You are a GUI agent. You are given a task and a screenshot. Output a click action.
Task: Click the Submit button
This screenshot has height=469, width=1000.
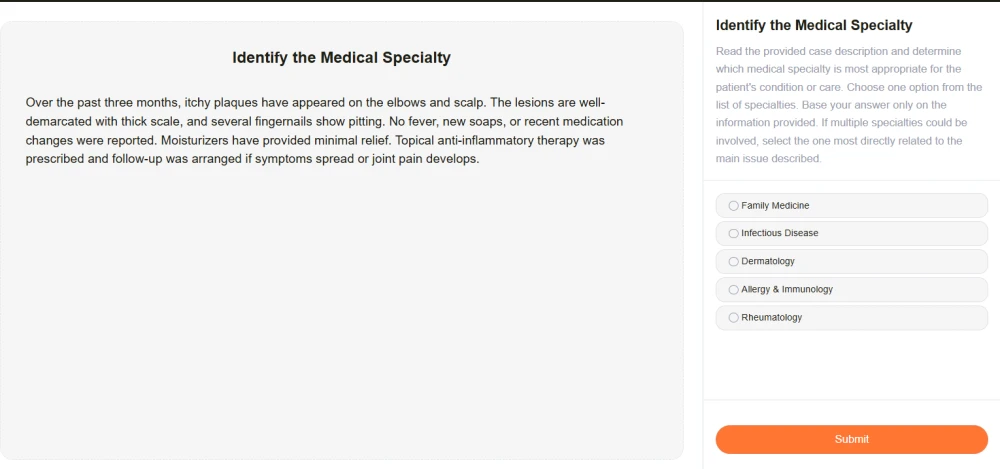[851, 439]
